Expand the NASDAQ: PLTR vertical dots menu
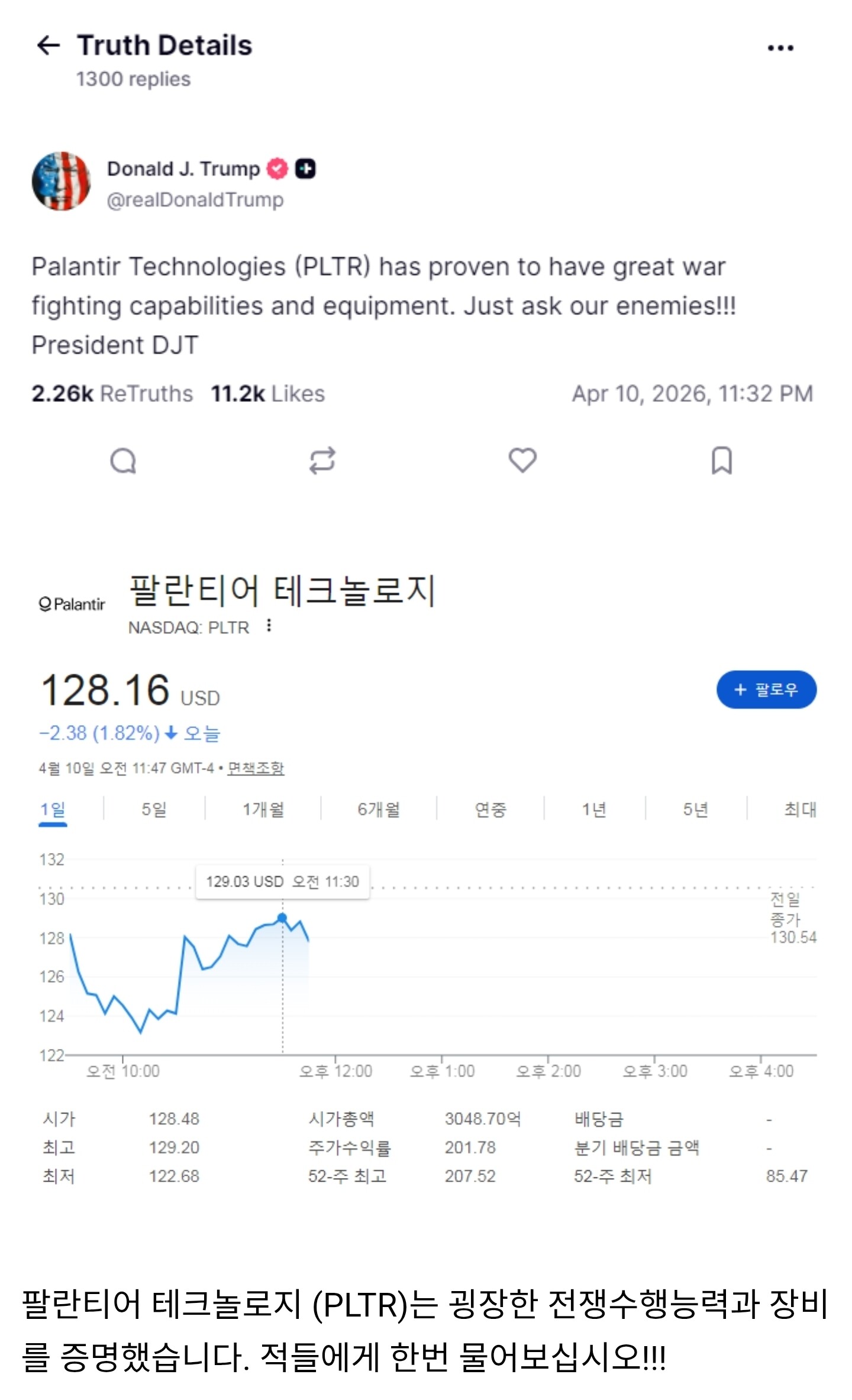This screenshot has height=1400, width=852. 269,626
